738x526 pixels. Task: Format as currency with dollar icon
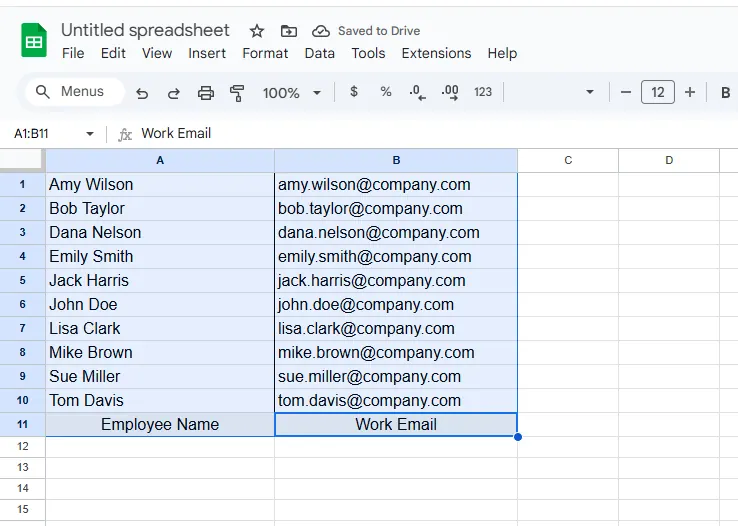[354, 92]
